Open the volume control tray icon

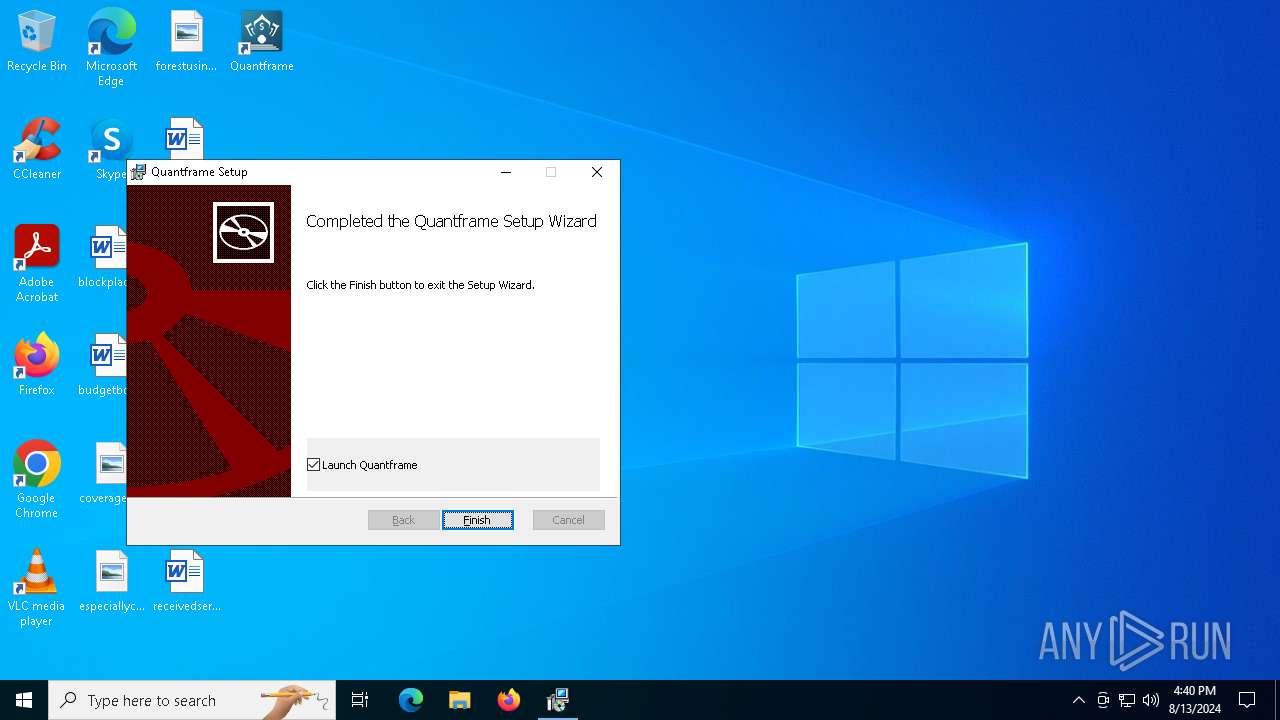[x=1151, y=700]
